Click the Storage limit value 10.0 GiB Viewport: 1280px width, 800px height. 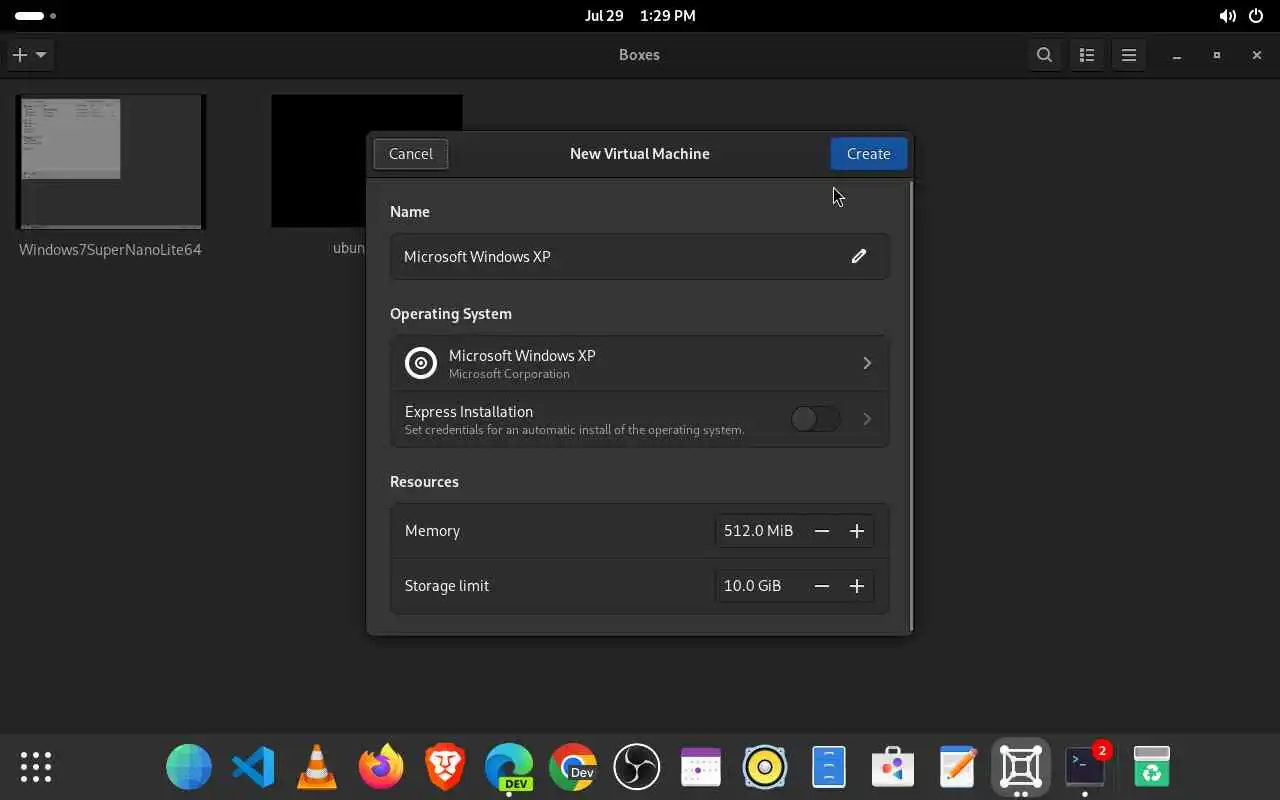pos(752,586)
